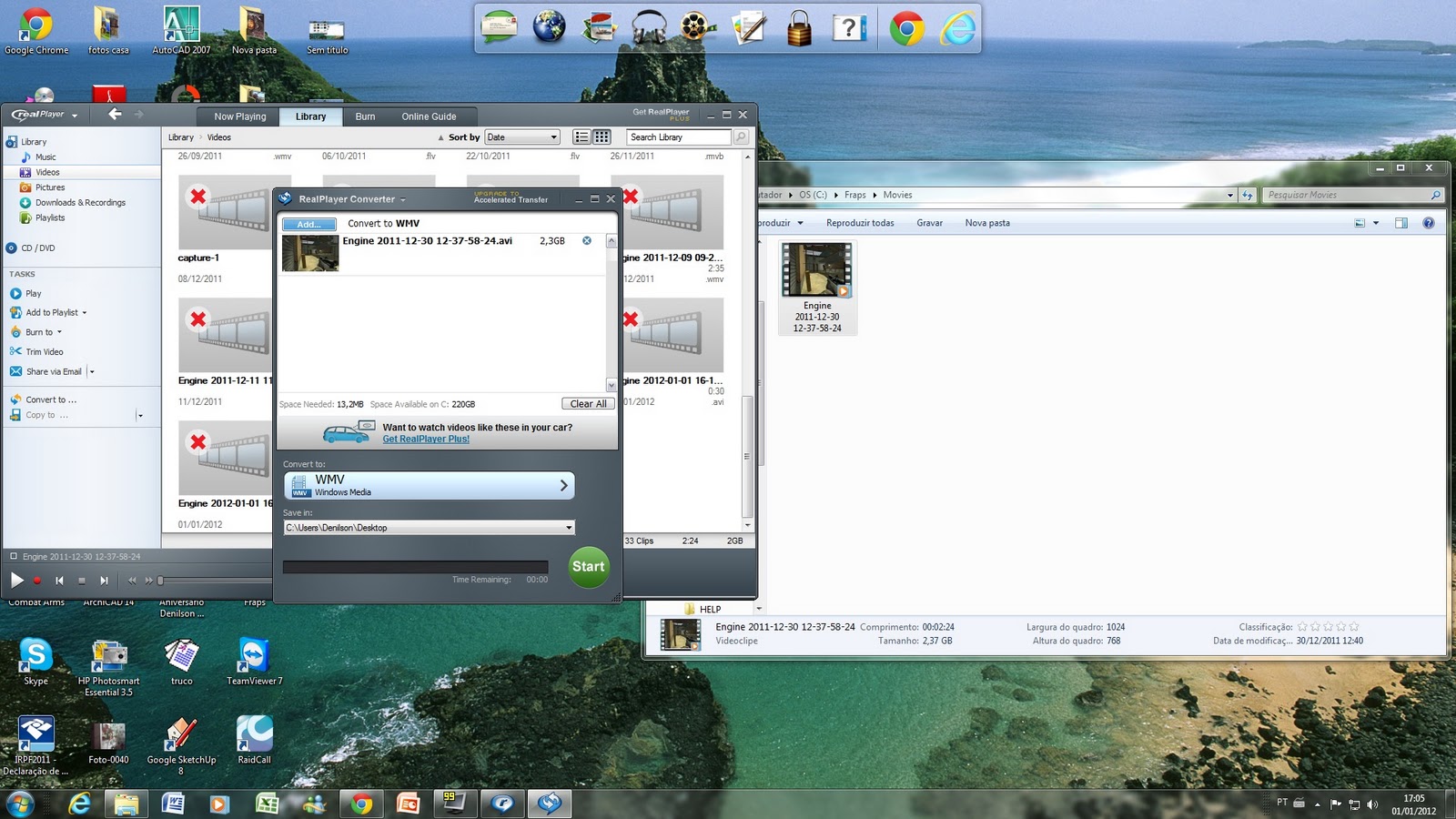Select the Engine avi thumbnail in converter
The height and width of the screenshot is (819, 1456).
310,253
